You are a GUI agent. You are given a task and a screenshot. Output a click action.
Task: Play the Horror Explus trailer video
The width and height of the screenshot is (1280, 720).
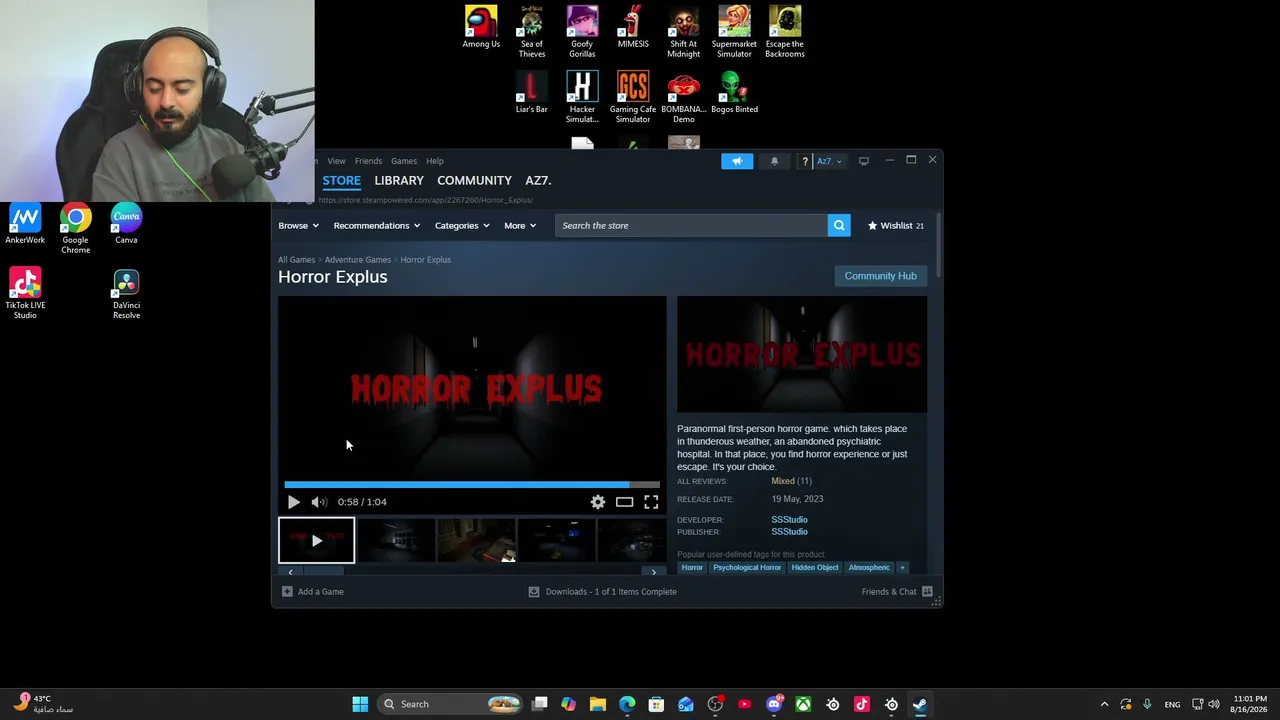click(x=293, y=502)
